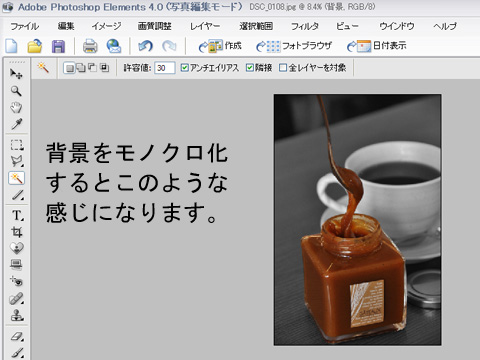Image resolution: width=480 pixels, height=360 pixels.
Task: Open the ファイル menu
Action: tap(24, 26)
